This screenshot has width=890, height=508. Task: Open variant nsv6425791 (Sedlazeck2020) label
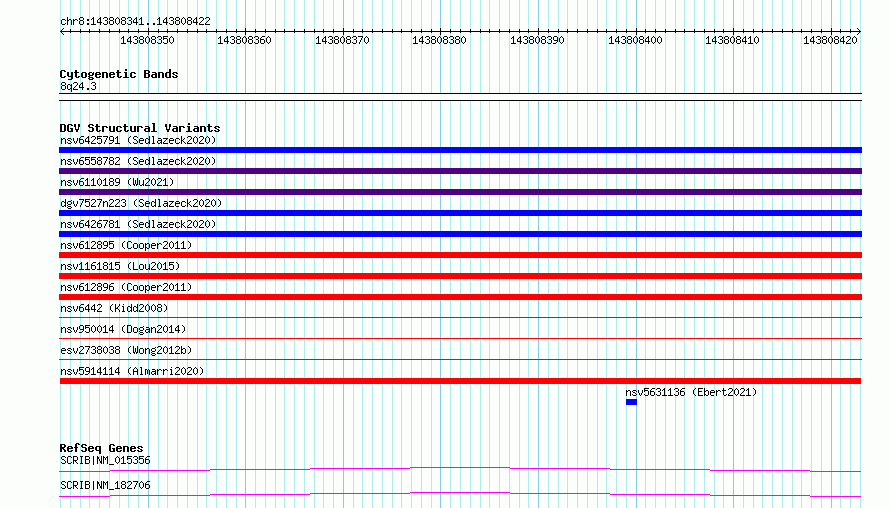click(x=138, y=140)
